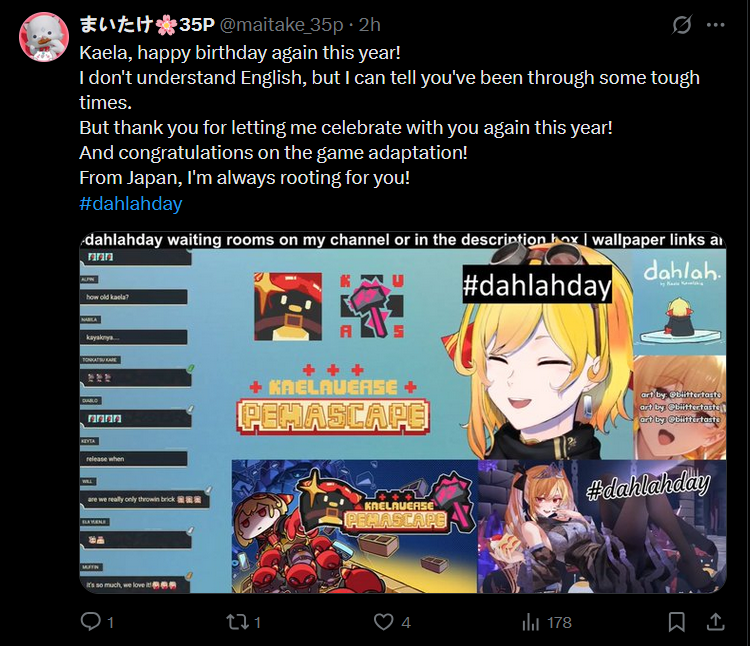The image size is (750, 646).
Task: Click the Kaelaverse Pemascape logo in the image
Action: pos(333,400)
